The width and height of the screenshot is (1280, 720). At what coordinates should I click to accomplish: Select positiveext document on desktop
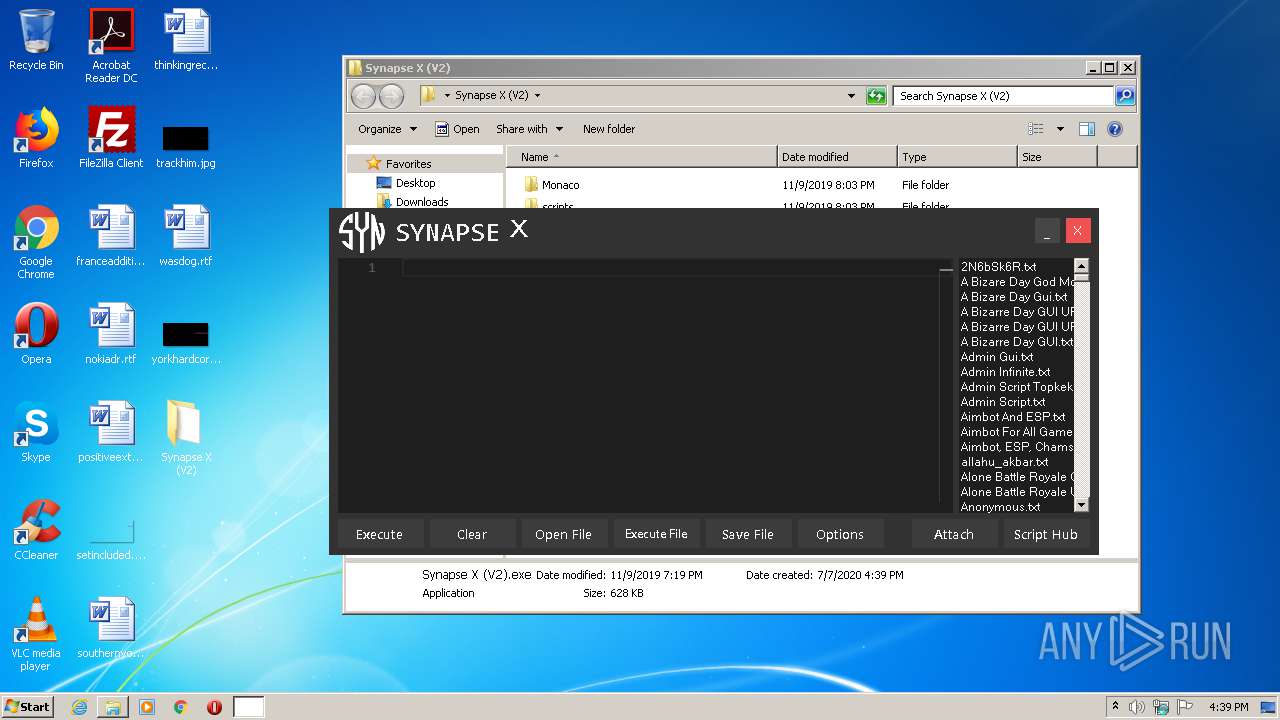click(111, 432)
